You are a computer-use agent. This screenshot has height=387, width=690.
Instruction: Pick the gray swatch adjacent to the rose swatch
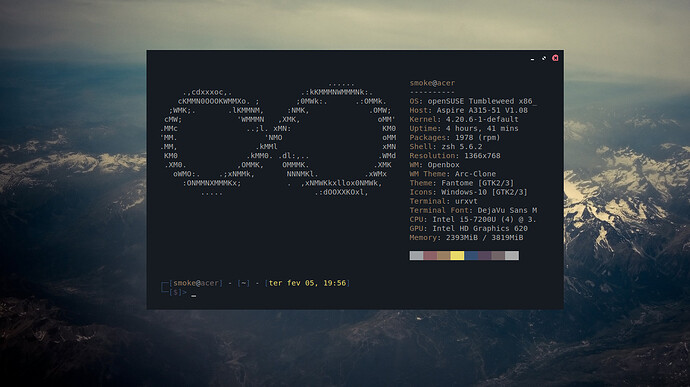coord(416,256)
